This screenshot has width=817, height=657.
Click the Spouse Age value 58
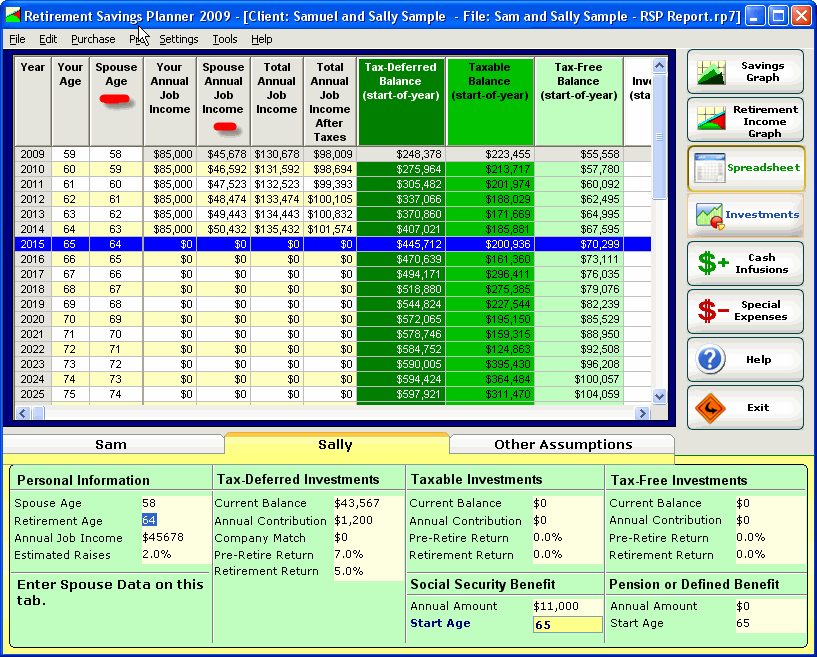click(x=149, y=503)
